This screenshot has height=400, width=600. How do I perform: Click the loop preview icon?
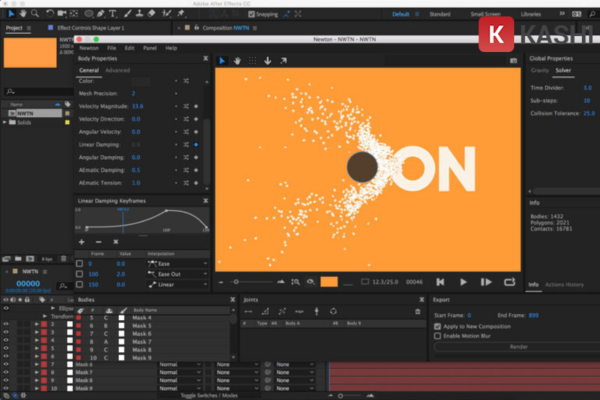[509, 283]
